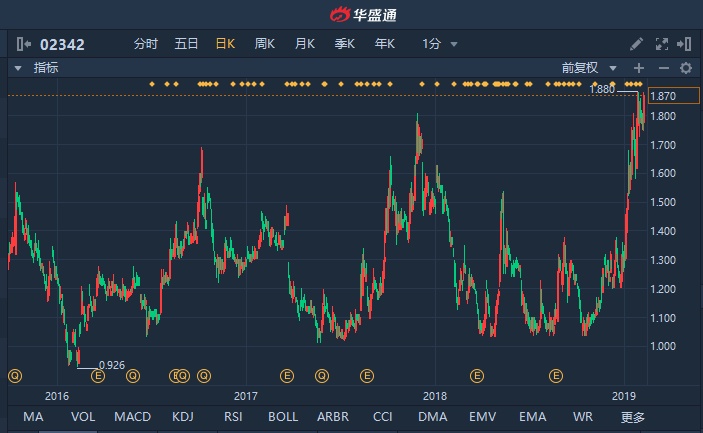This screenshot has width=703, height=433.
Task: Toggle the MACD indicator
Action: click(133, 417)
